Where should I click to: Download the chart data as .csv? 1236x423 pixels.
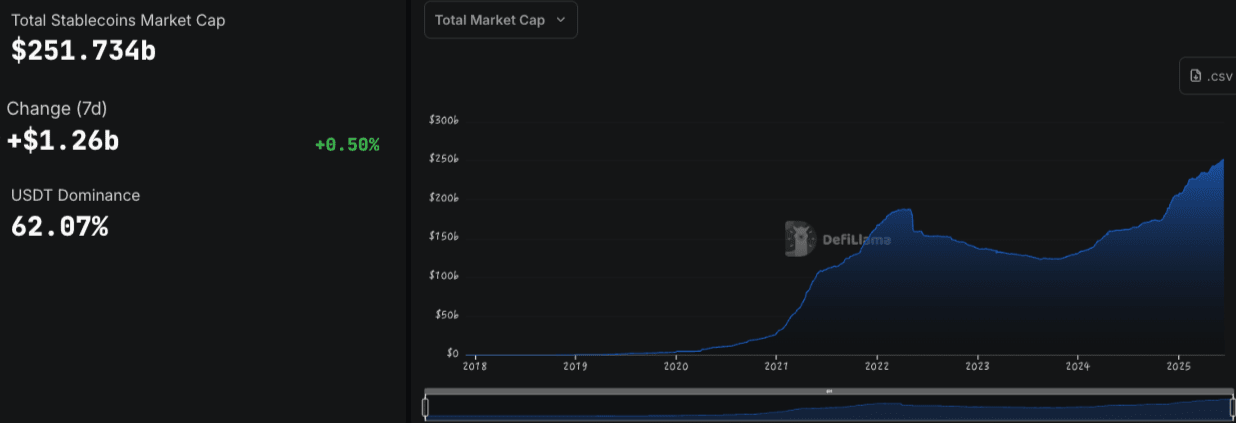pyautogui.click(x=1208, y=76)
